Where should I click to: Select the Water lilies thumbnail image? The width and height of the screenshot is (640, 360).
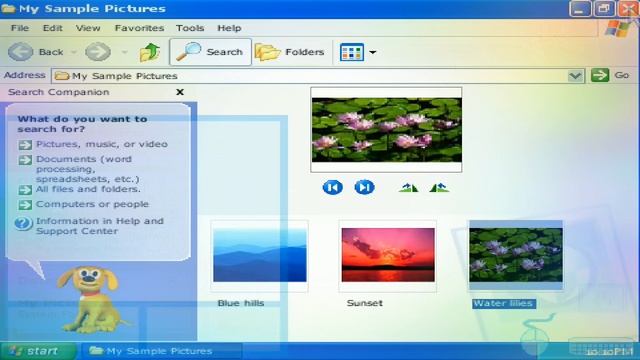point(516,255)
